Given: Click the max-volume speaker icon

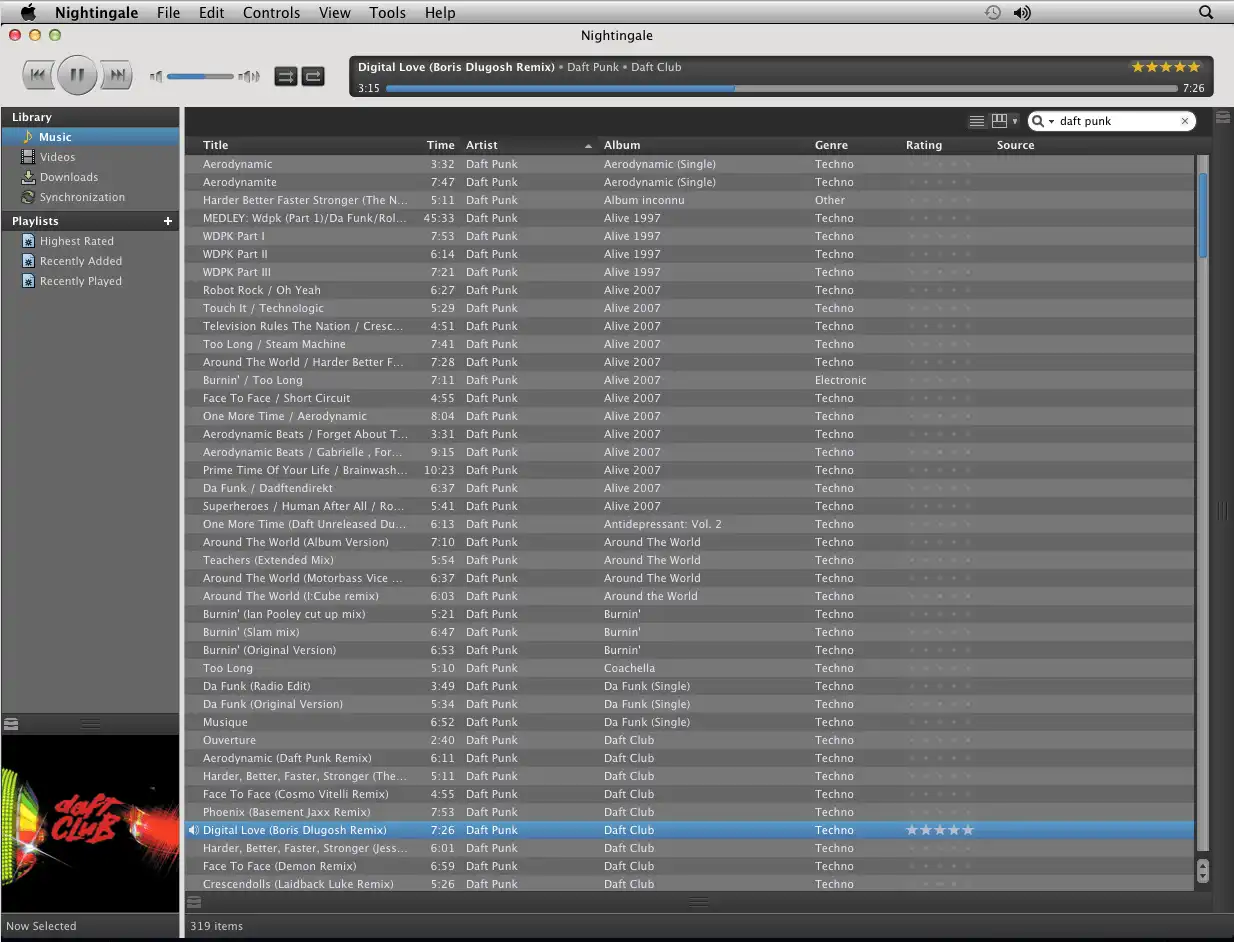Looking at the screenshot, I should pyautogui.click(x=249, y=76).
